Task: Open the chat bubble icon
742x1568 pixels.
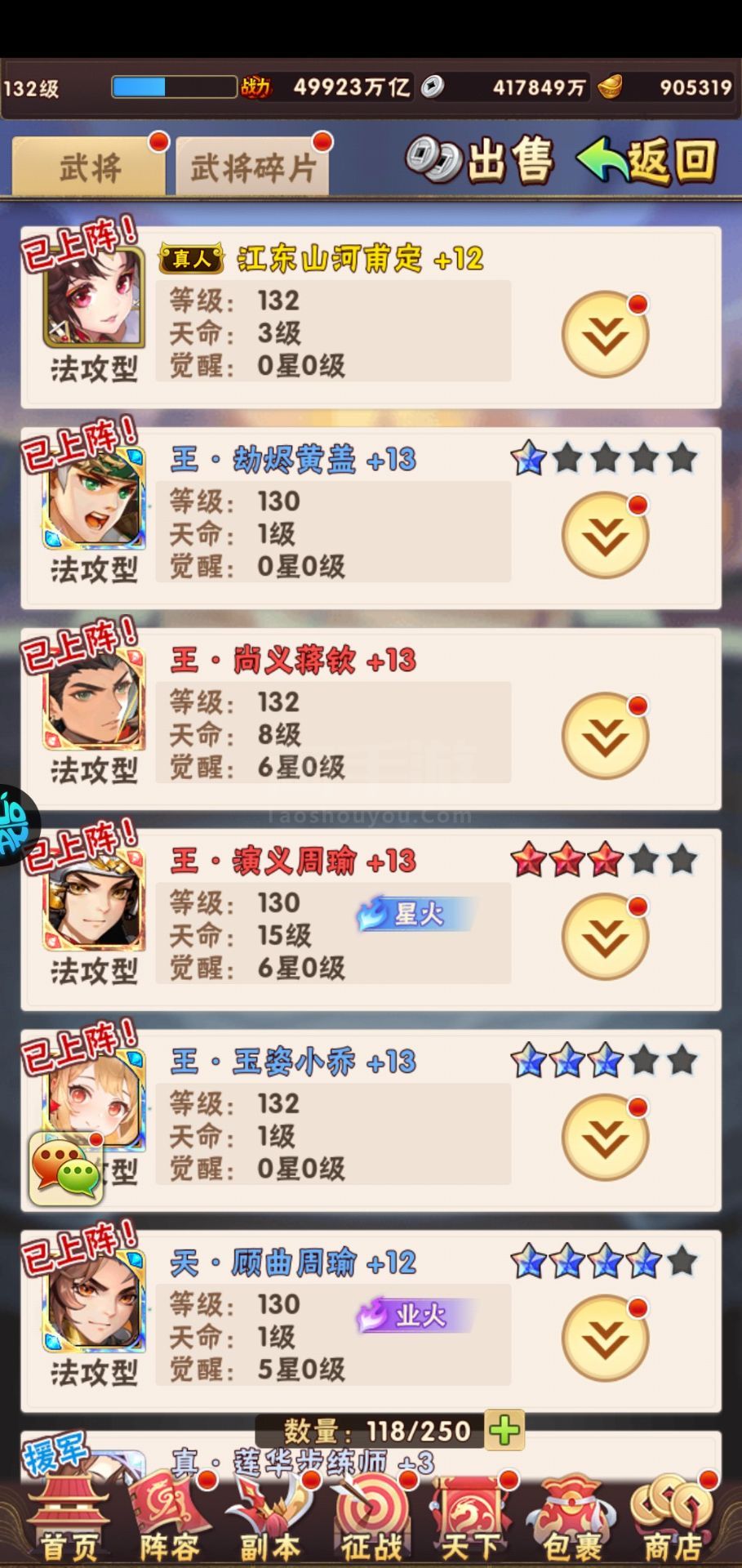Action: point(66,1169)
